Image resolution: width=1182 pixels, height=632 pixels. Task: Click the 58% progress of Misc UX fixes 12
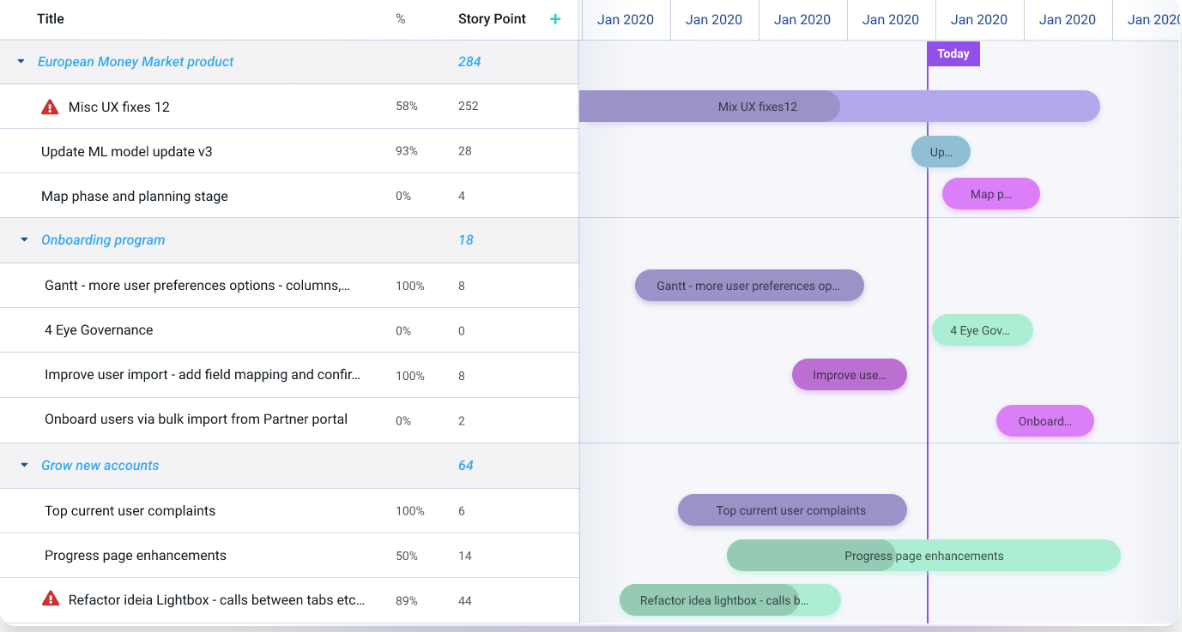tap(406, 106)
